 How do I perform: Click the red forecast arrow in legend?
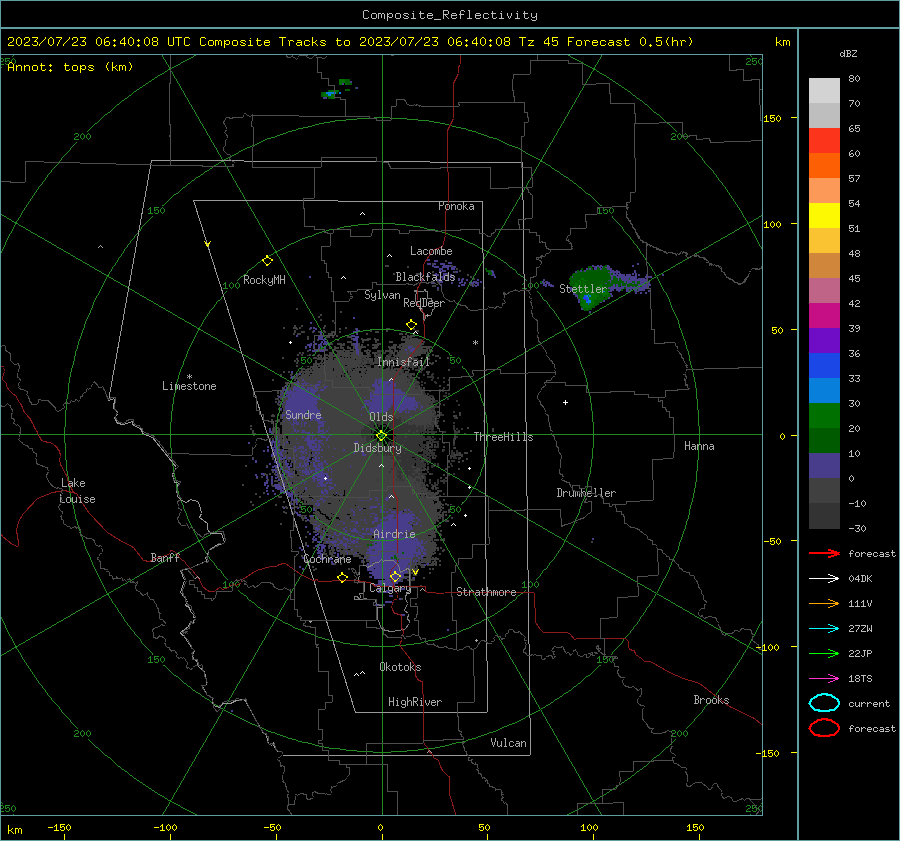point(824,553)
